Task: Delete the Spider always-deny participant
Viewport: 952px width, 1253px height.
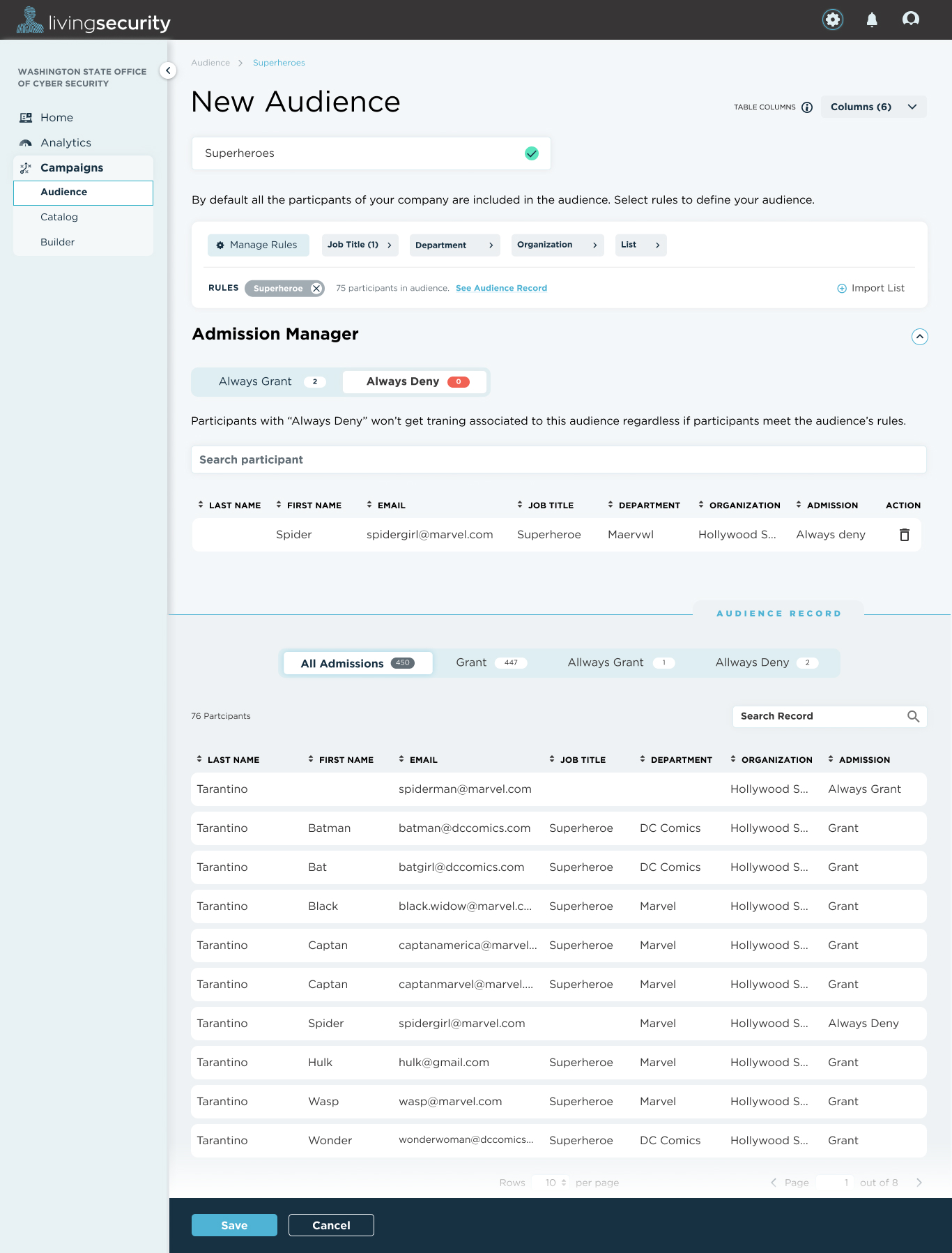Action: [x=905, y=535]
